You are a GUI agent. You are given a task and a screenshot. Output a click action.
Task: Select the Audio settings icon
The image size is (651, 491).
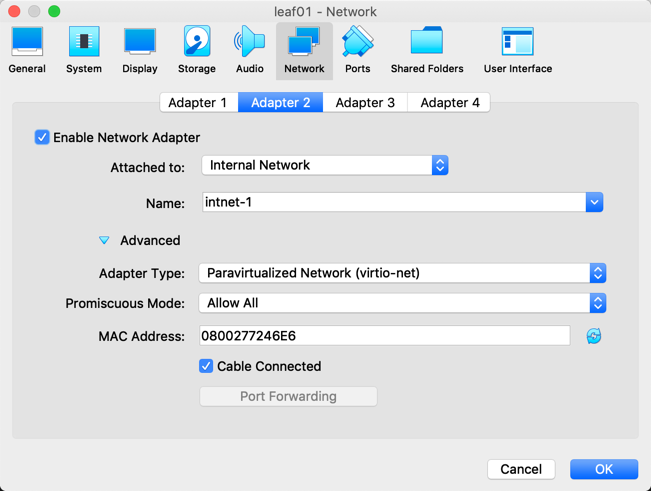click(249, 50)
